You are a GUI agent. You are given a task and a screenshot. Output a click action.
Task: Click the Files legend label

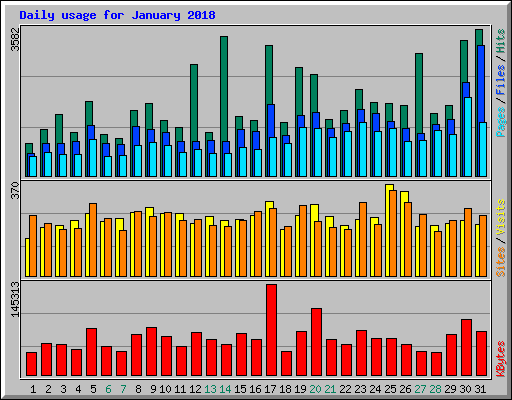click(500, 80)
